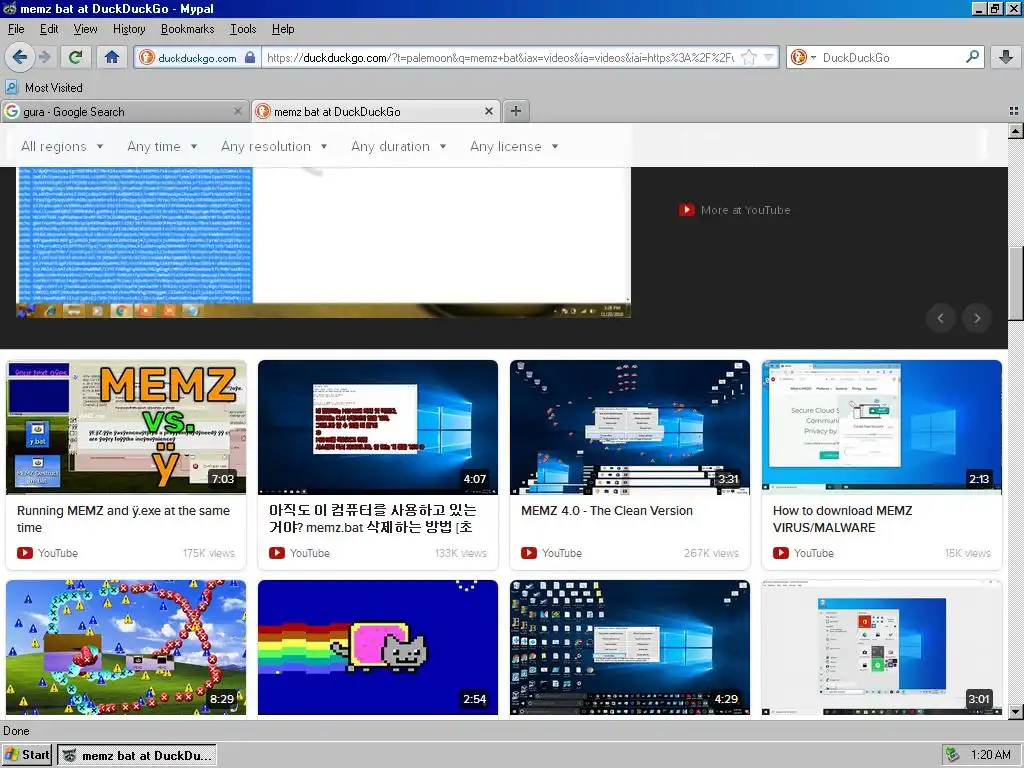The width and height of the screenshot is (1024, 768).
Task: Click the scrollbar up arrow
Action: 1016,131
